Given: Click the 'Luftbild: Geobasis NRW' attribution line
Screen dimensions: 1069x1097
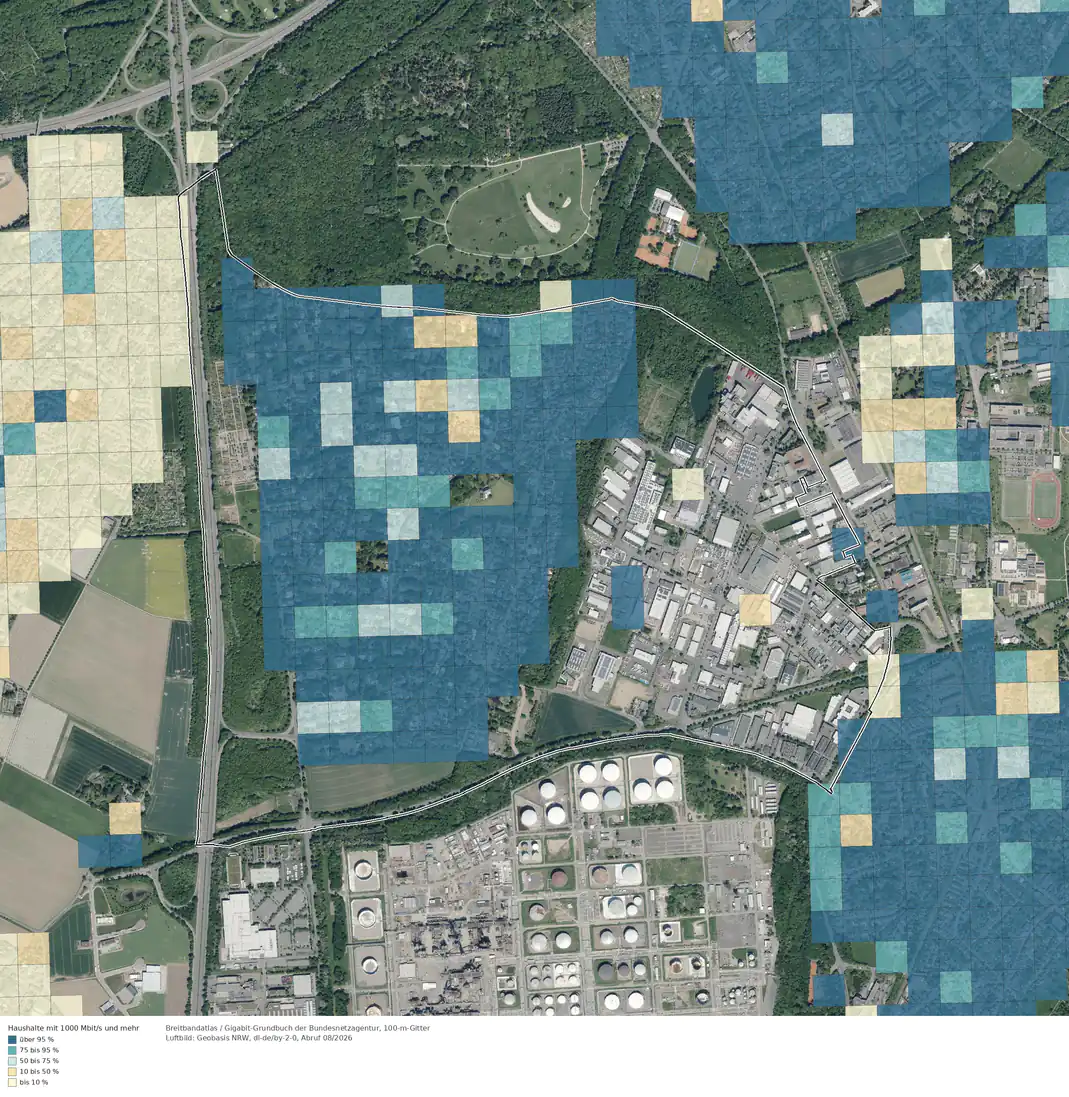Looking at the screenshot, I should [259, 1038].
